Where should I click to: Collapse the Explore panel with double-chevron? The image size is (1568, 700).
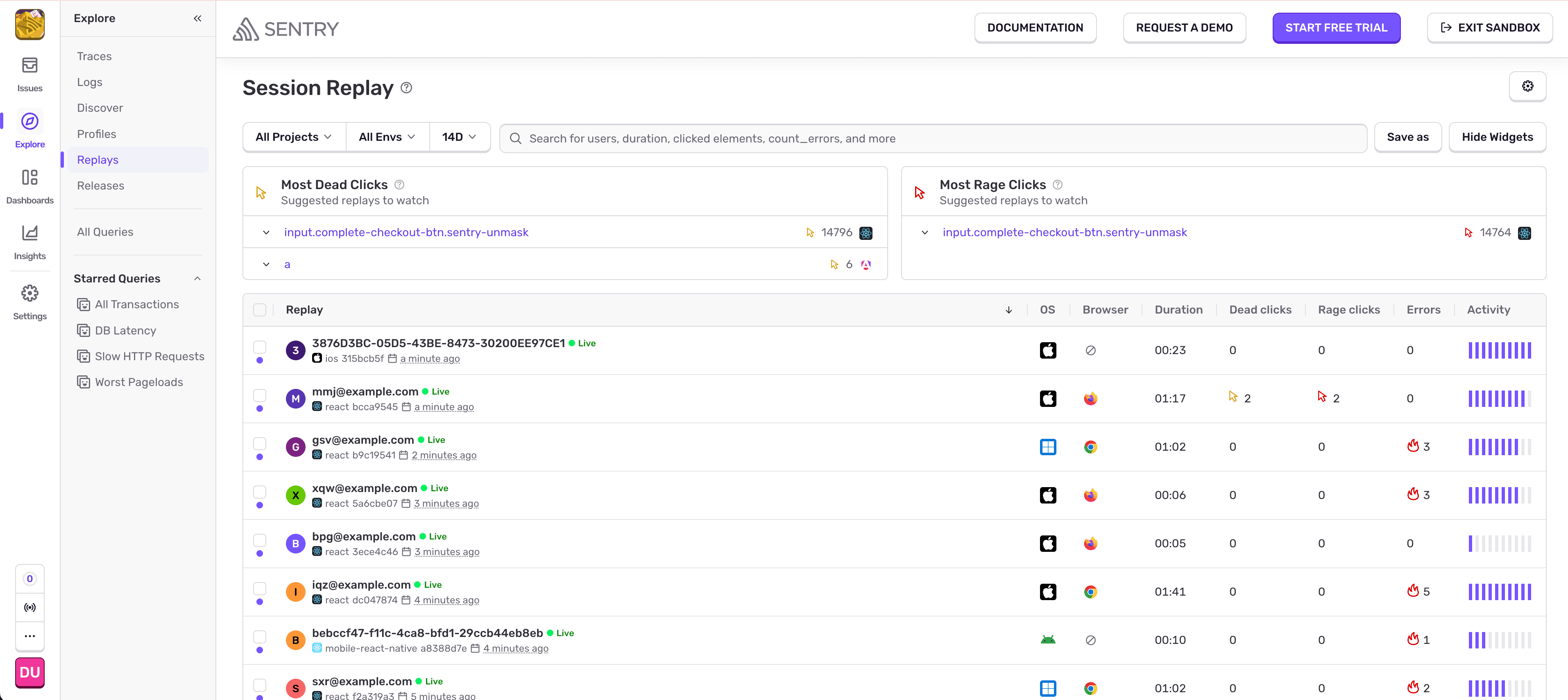coord(197,18)
